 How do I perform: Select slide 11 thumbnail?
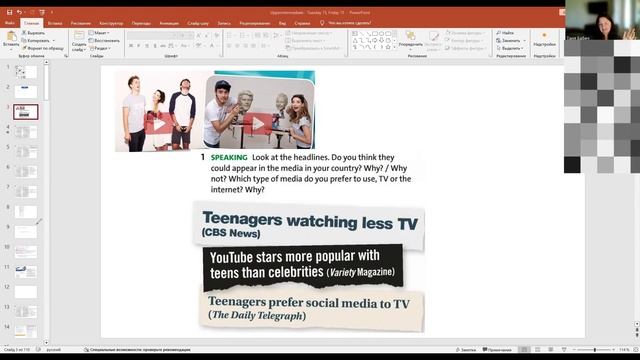pos(26,272)
